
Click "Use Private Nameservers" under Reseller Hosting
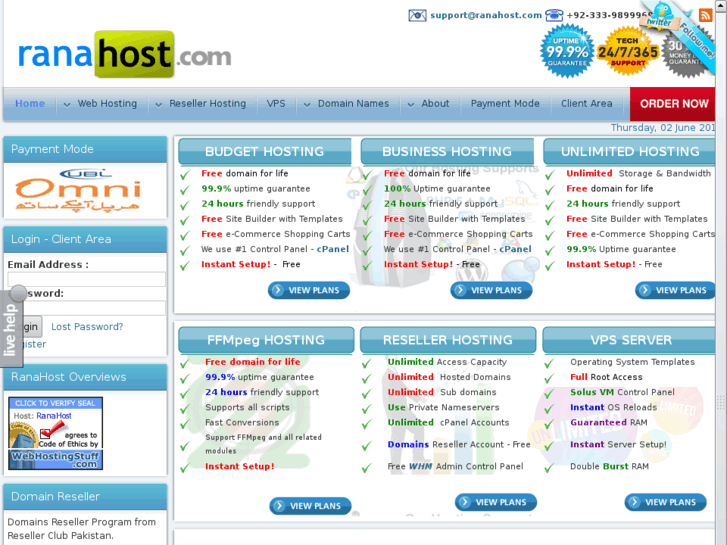(x=443, y=407)
